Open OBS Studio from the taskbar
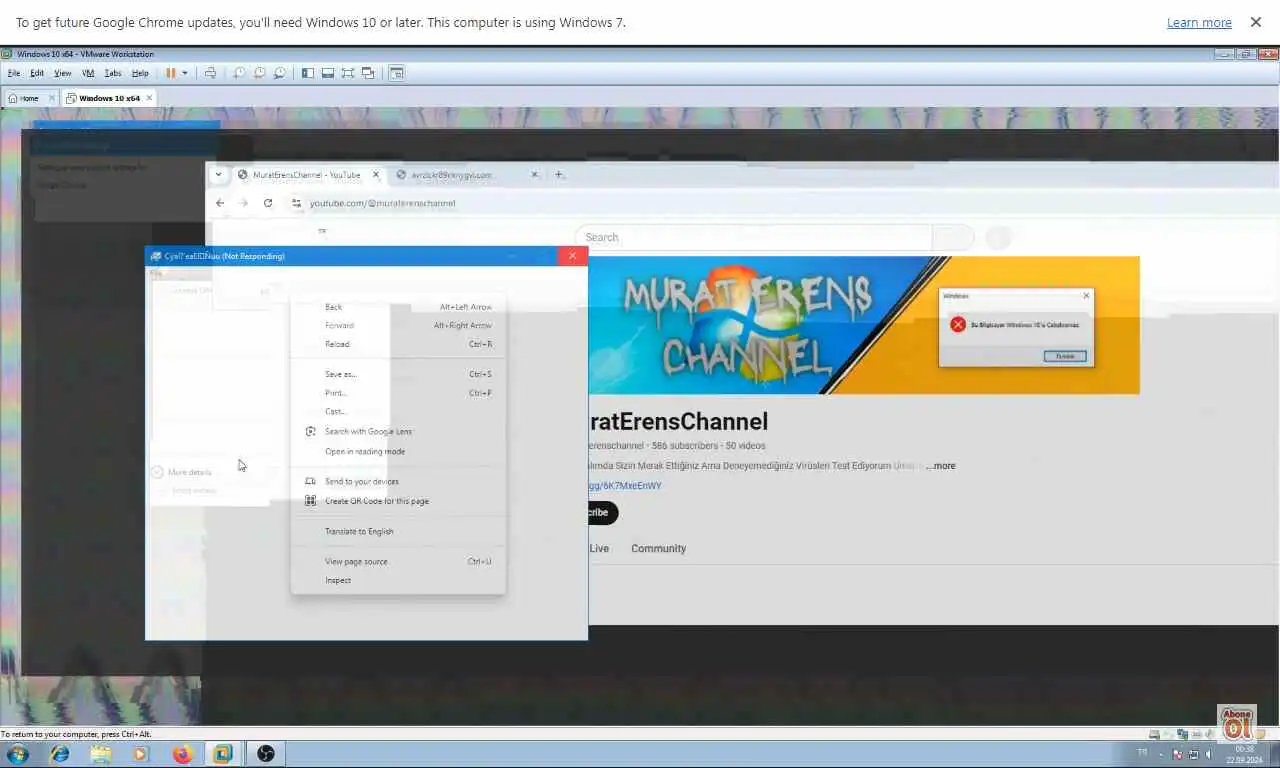Image resolution: width=1280 pixels, height=768 pixels. [266, 754]
